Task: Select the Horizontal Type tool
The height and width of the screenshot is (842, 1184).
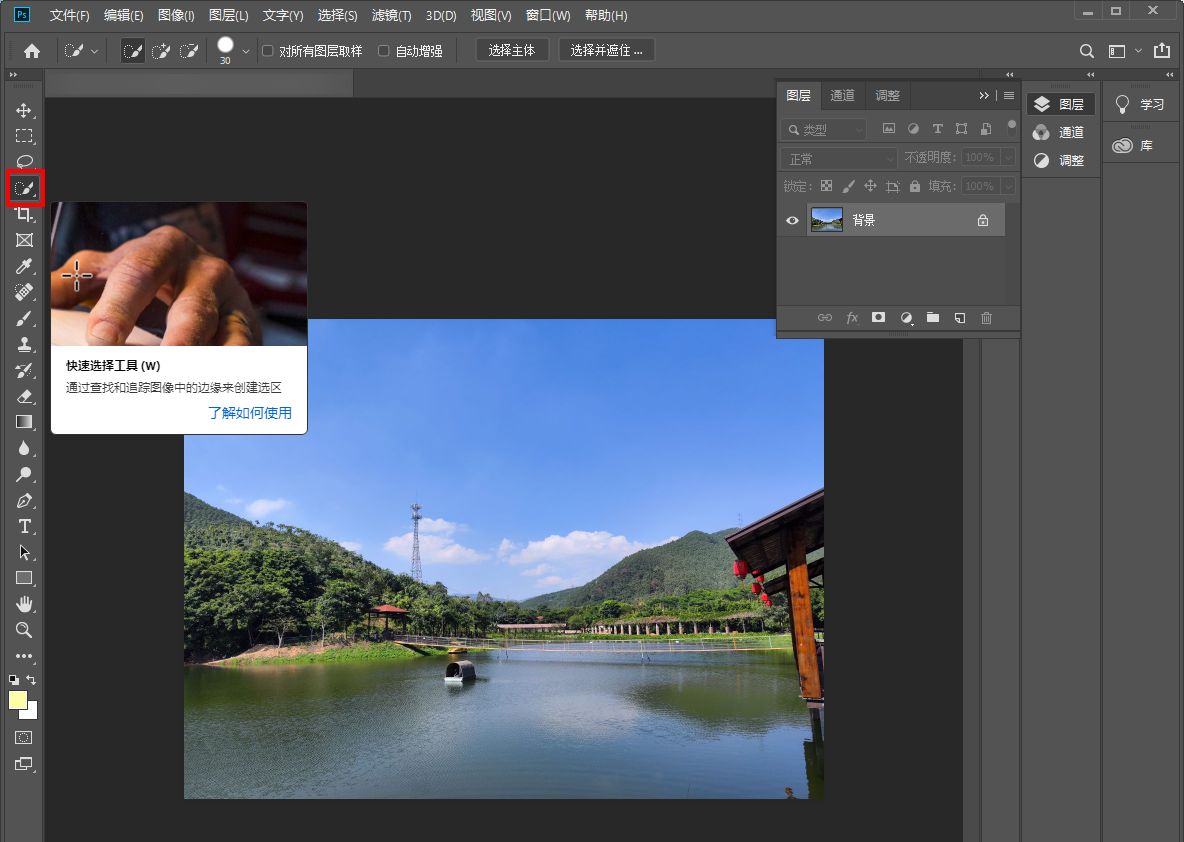Action: tap(24, 526)
